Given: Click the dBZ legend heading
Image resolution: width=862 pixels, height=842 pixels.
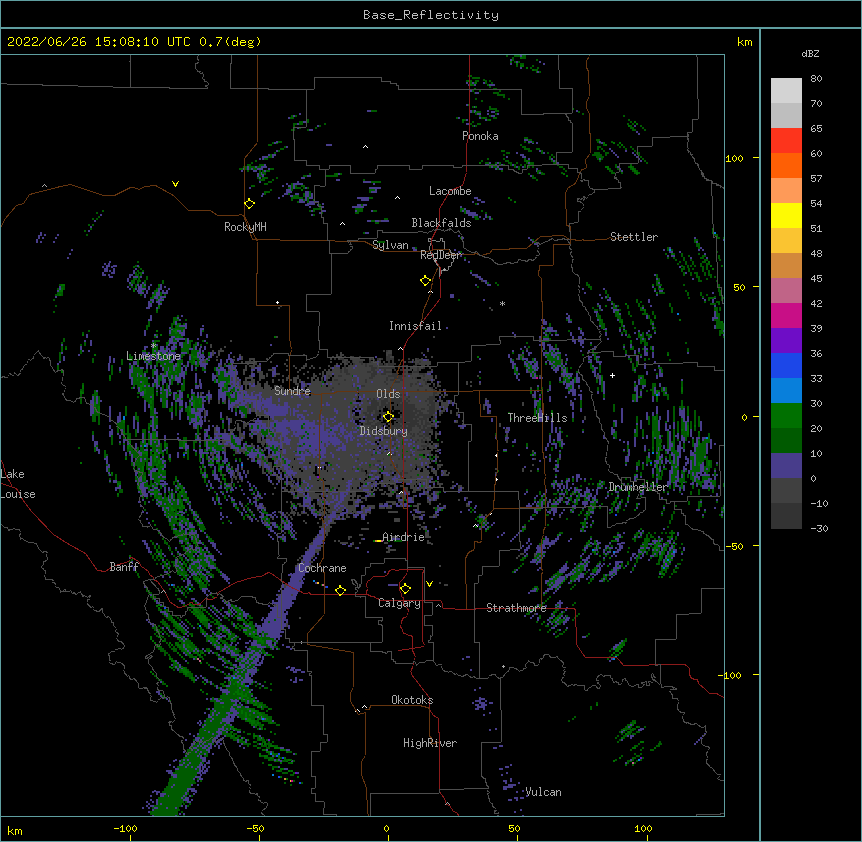Looking at the screenshot, I should (810, 54).
